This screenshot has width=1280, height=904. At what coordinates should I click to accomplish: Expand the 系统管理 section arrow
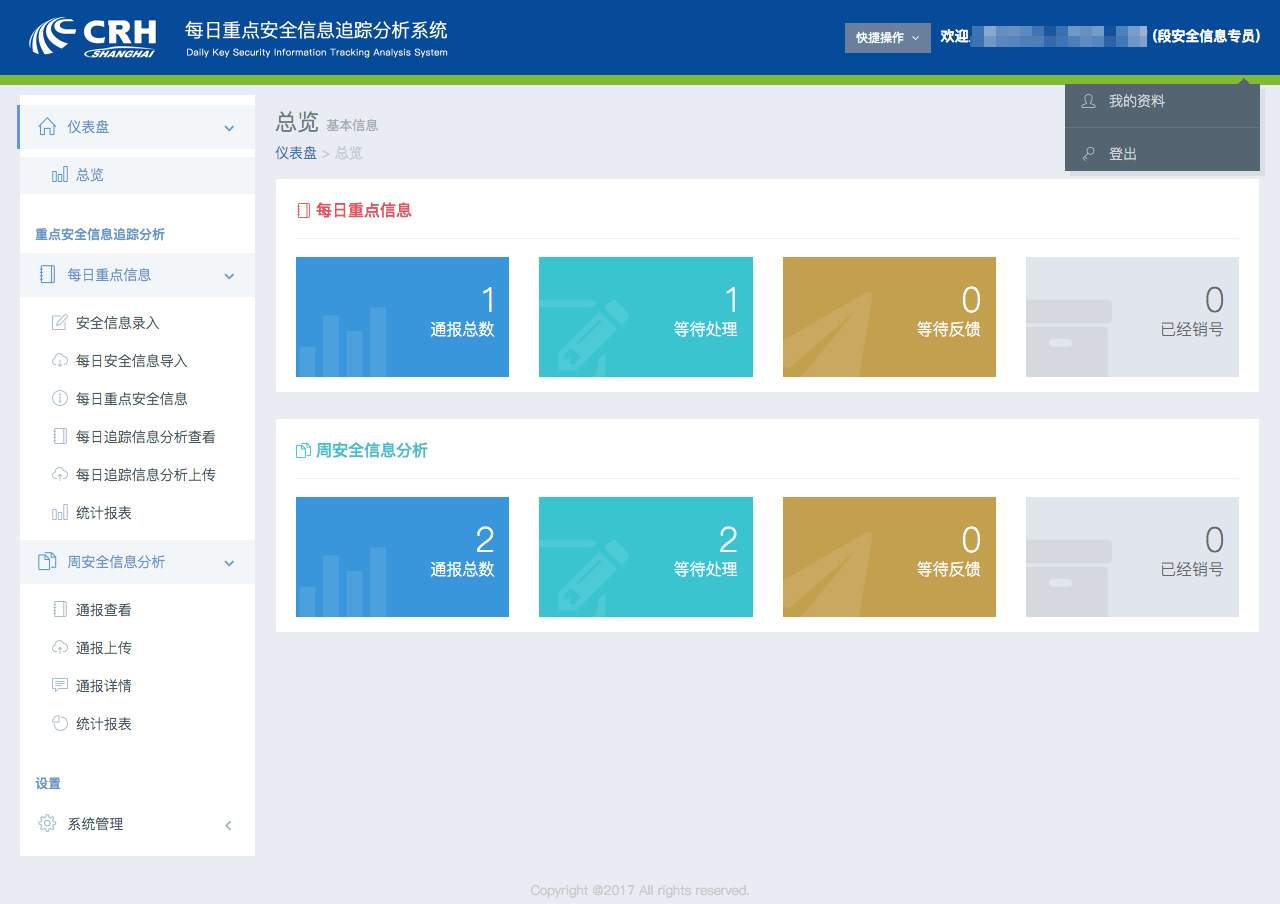pos(228,825)
